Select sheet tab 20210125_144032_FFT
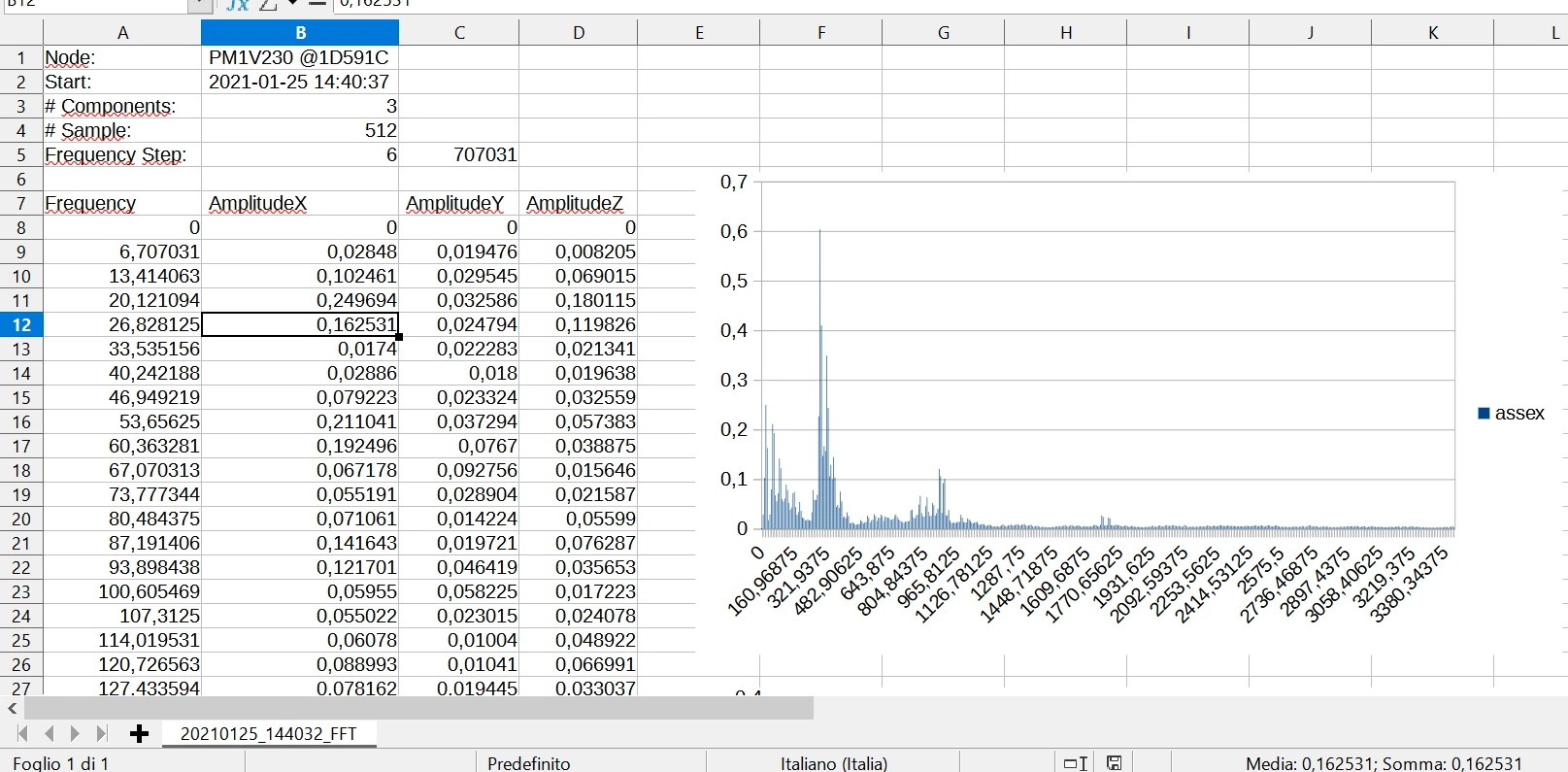 [x=269, y=734]
